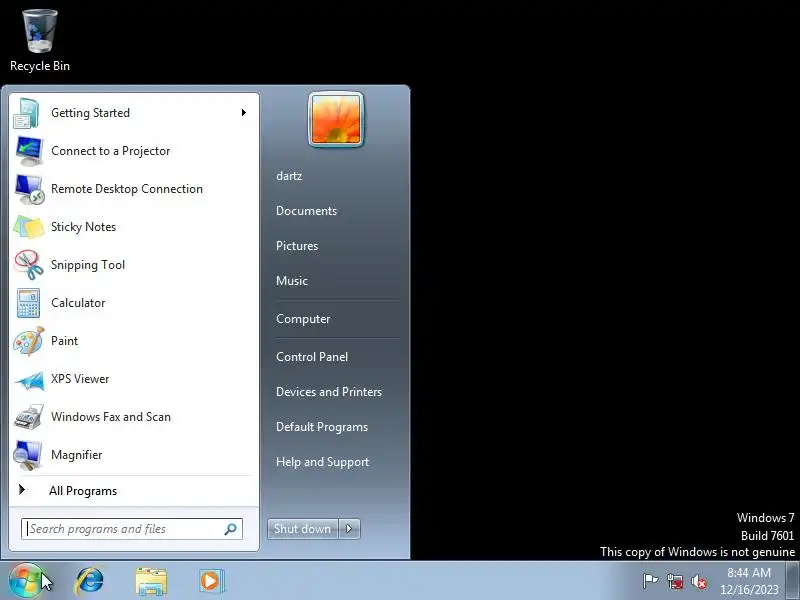Open Windows Media Player from the taskbar

pyautogui.click(x=210, y=581)
